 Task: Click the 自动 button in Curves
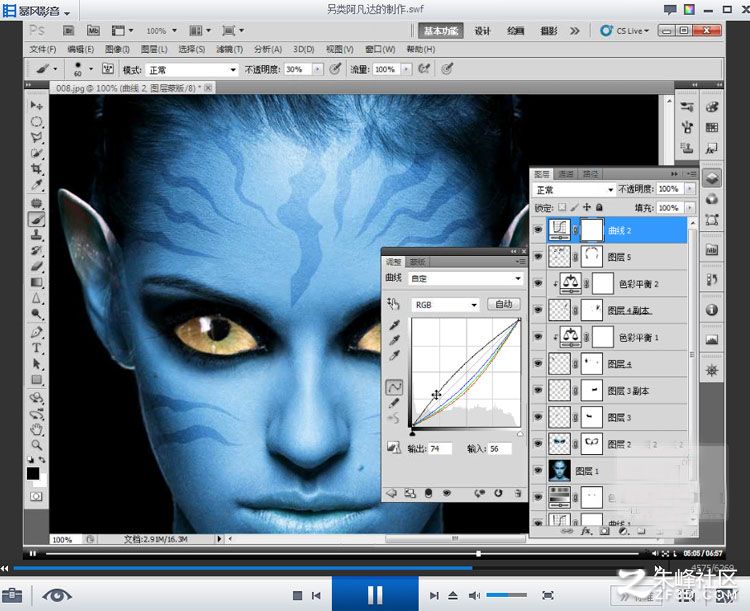click(504, 304)
